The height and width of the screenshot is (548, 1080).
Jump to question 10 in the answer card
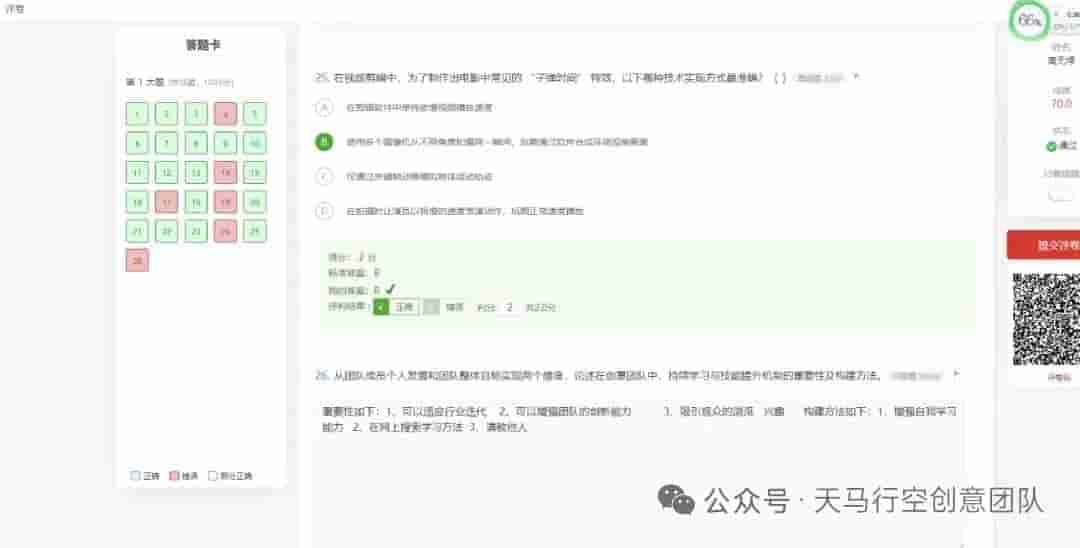tap(255, 143)
